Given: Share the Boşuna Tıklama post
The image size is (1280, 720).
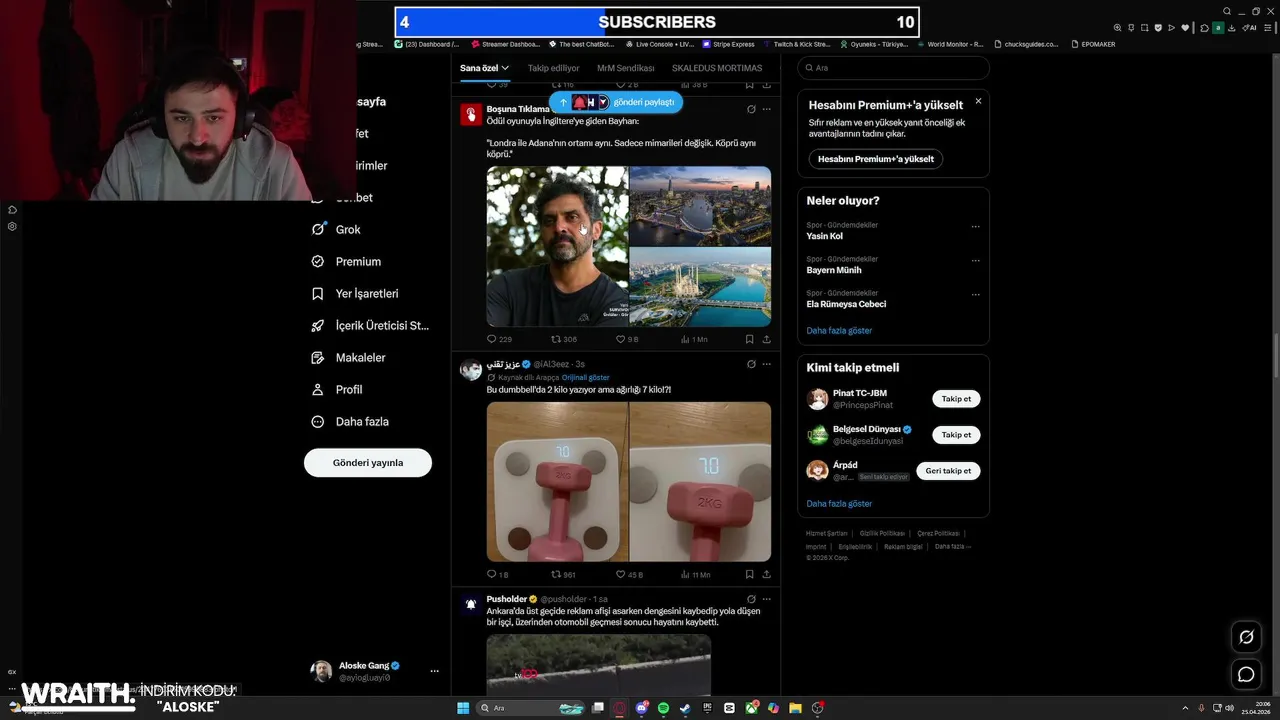Looking at the screenshot, I should 766,339.
